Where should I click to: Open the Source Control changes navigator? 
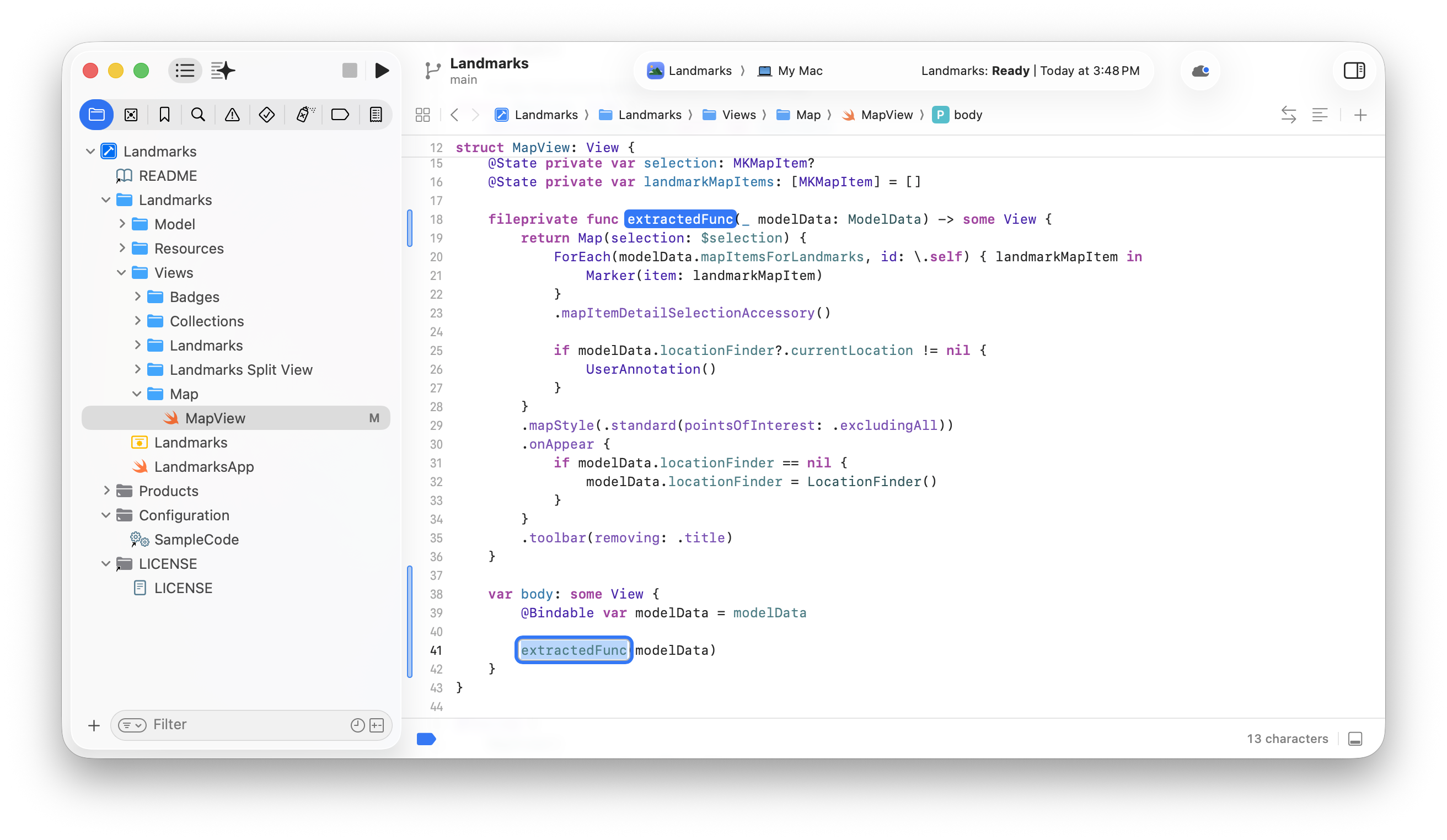tap(131, 114)
